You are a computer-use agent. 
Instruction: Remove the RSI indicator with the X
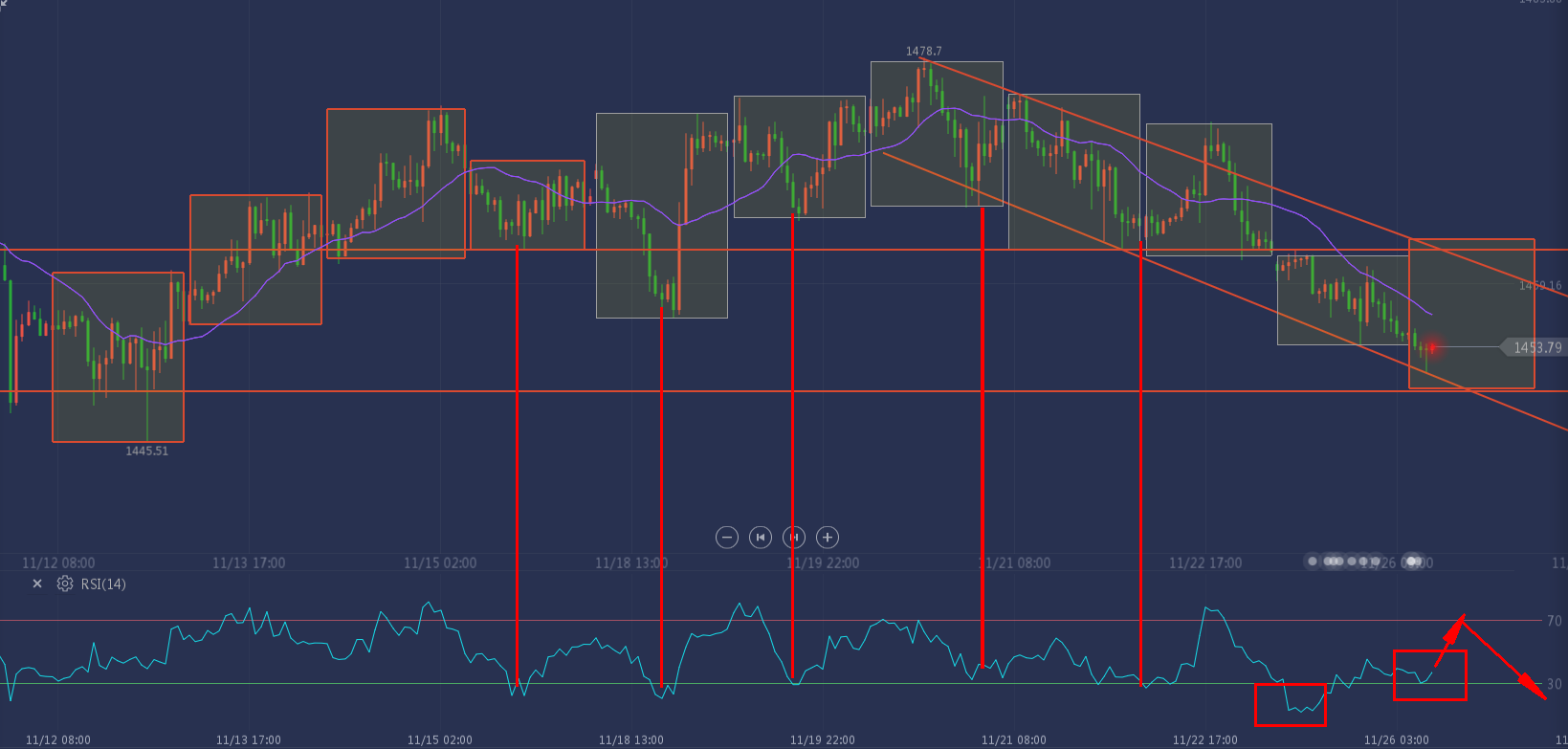coord(37,584)
